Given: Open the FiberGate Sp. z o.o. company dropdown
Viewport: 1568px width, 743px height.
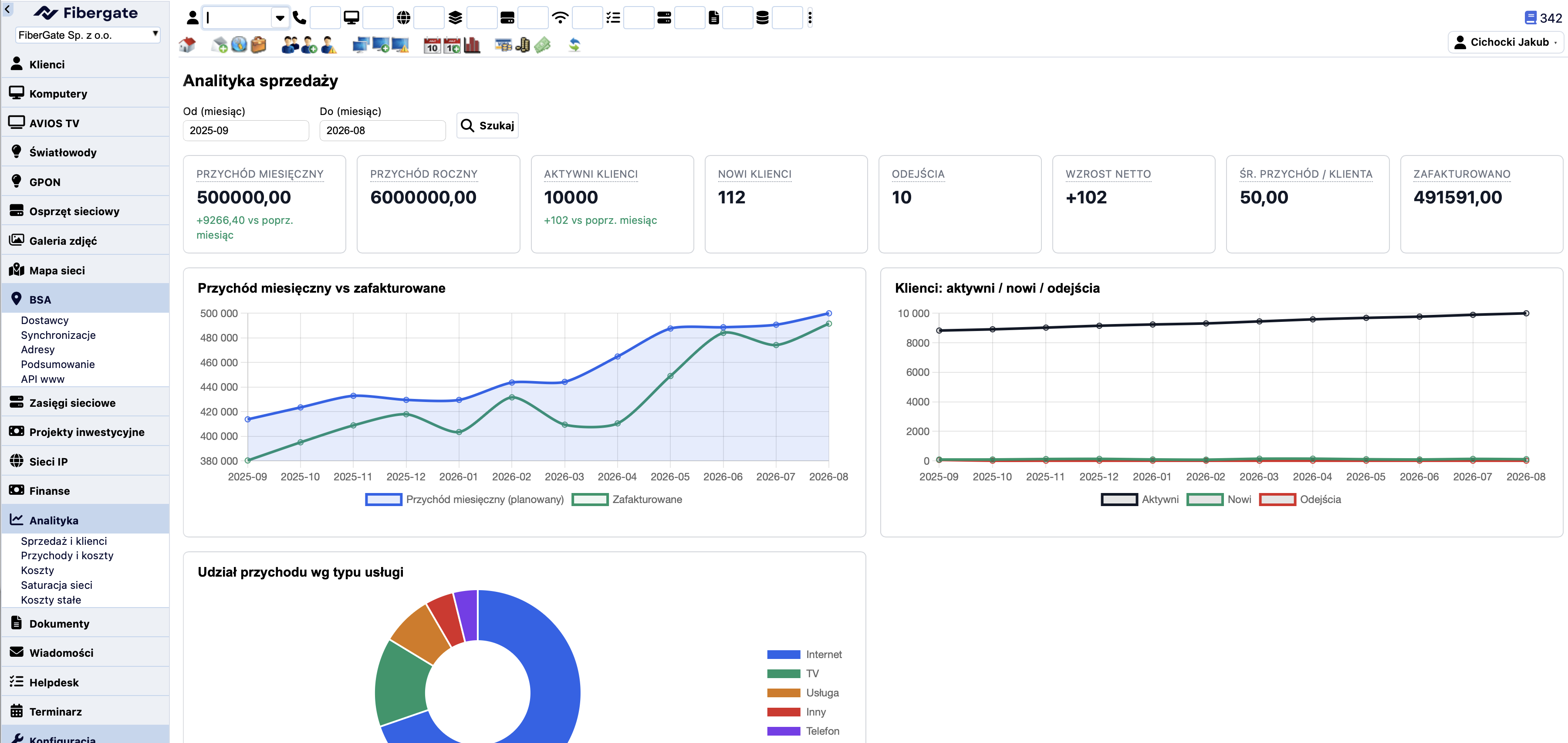Looking at the screenshot, I should [88, 35].
